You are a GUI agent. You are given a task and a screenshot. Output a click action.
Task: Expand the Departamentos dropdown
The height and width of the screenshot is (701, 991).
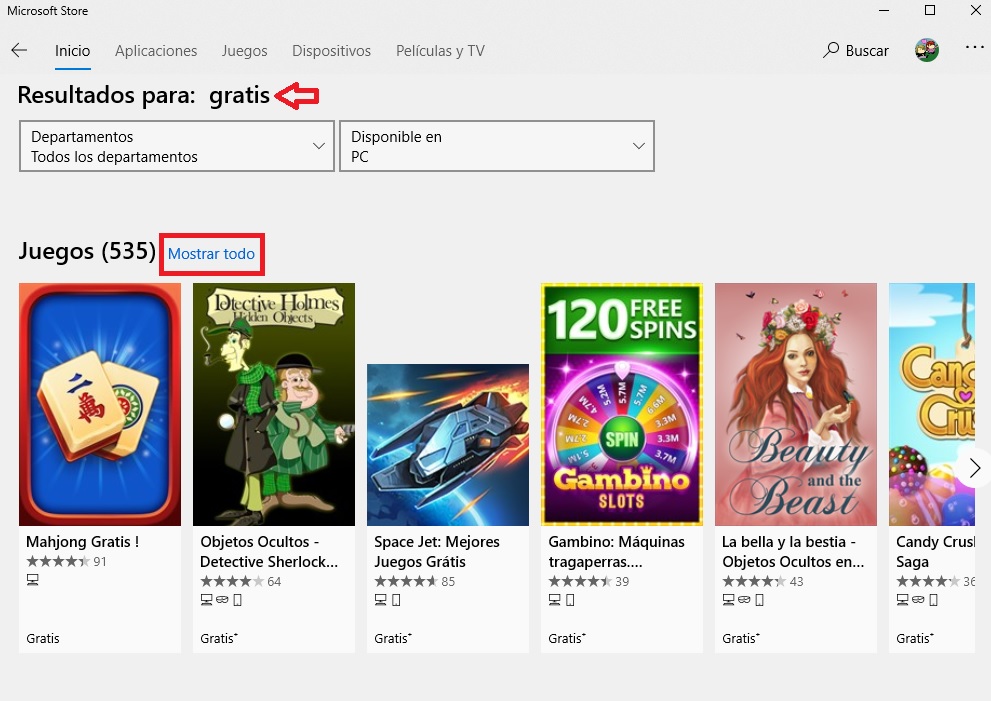pos(177,147)
